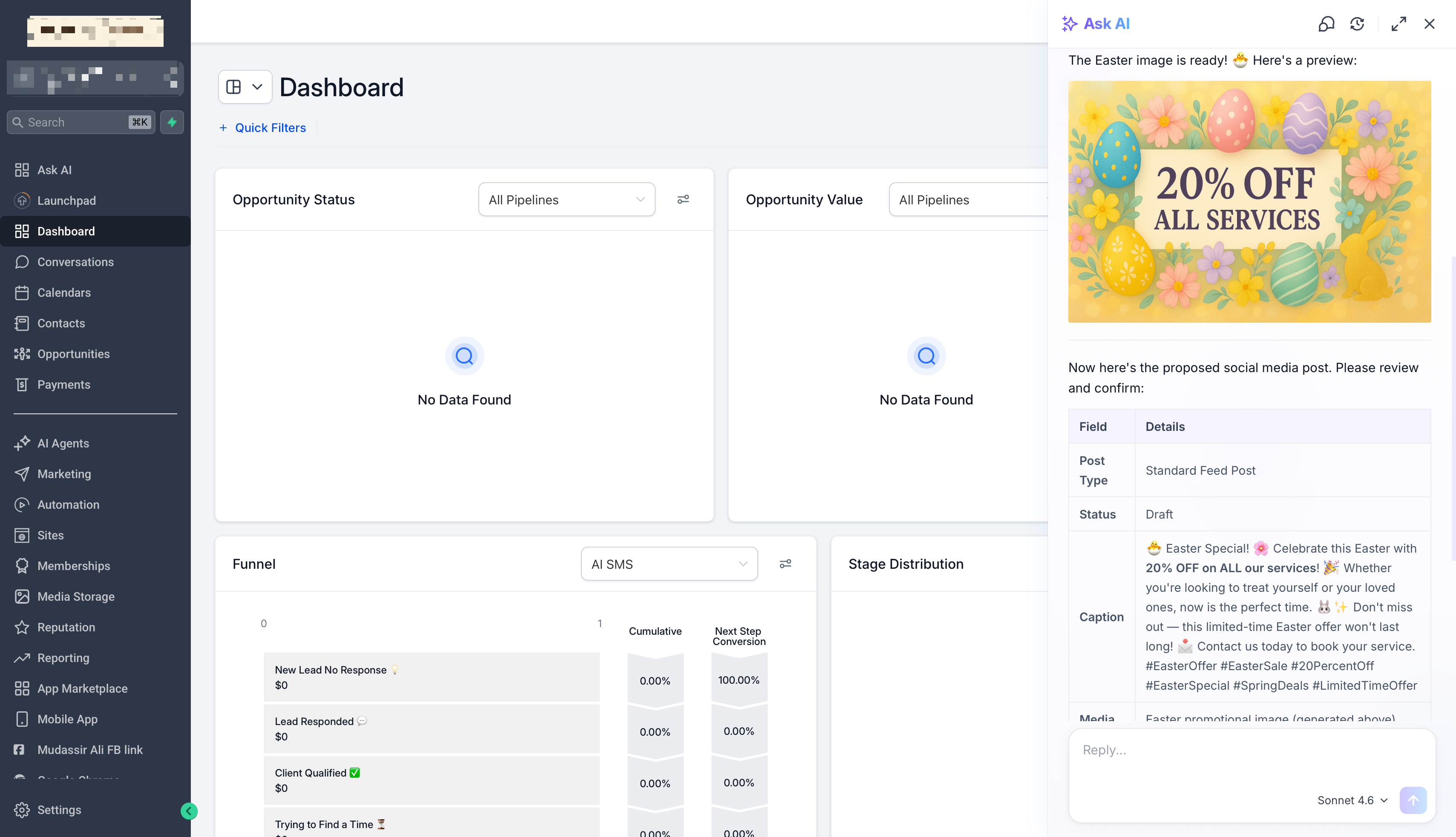
Task: Collapse the sidebar with green arrow toggle
Action: (x=189, y=811)
